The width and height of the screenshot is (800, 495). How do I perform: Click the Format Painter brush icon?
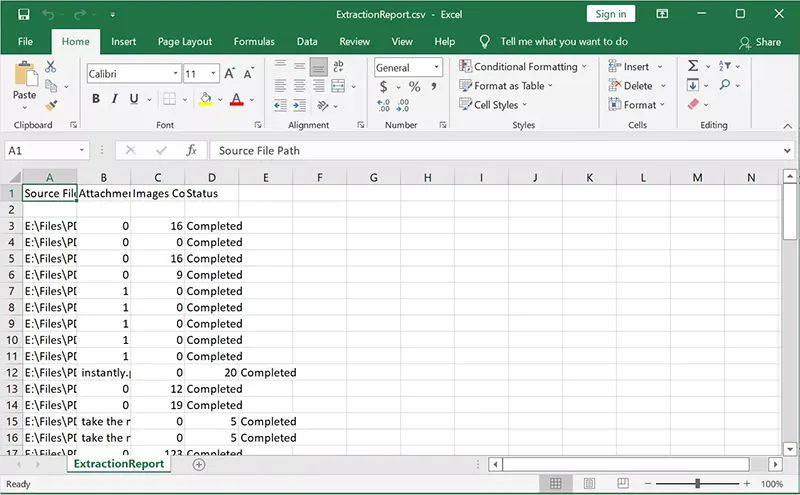click(51, 105)
